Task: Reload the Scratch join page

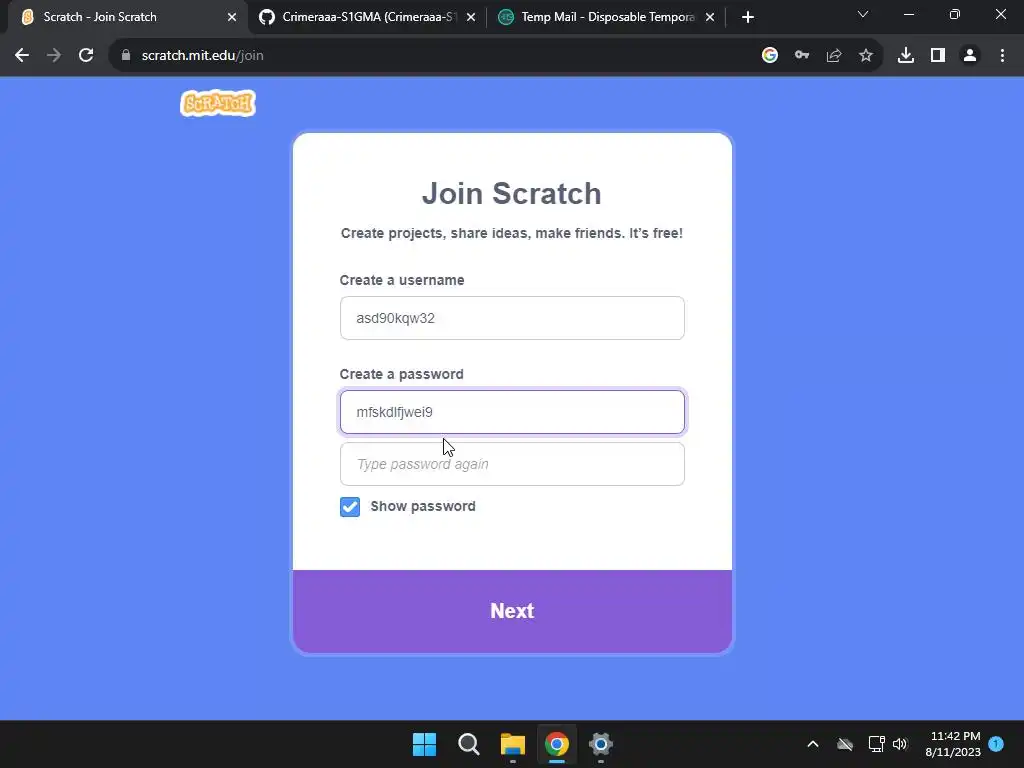Action: coord(86,56)
